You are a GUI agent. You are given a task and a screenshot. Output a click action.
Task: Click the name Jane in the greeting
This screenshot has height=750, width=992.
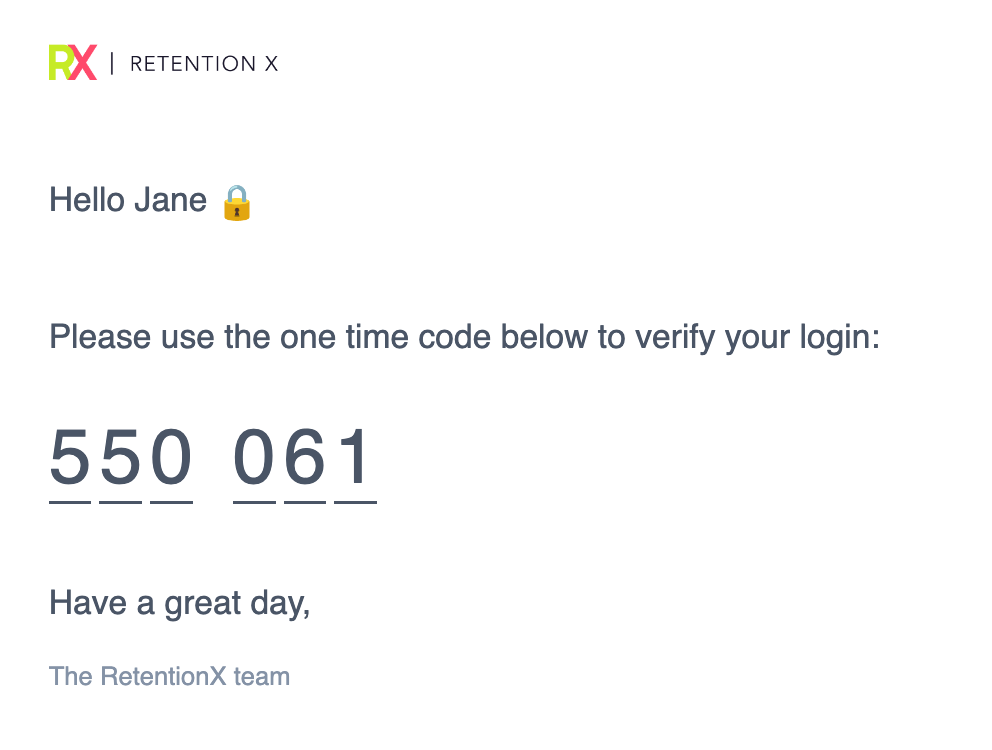click(171, 200)
